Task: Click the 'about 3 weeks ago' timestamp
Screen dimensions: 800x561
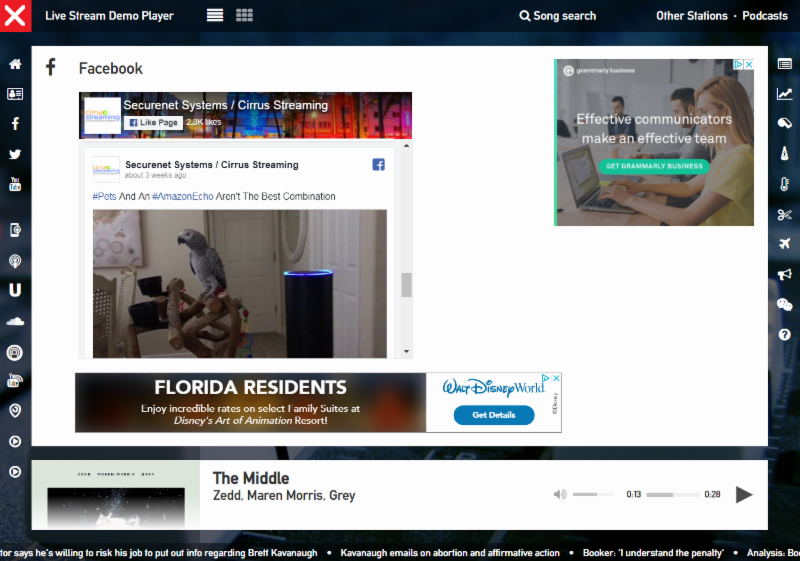Action: point(156,175)
